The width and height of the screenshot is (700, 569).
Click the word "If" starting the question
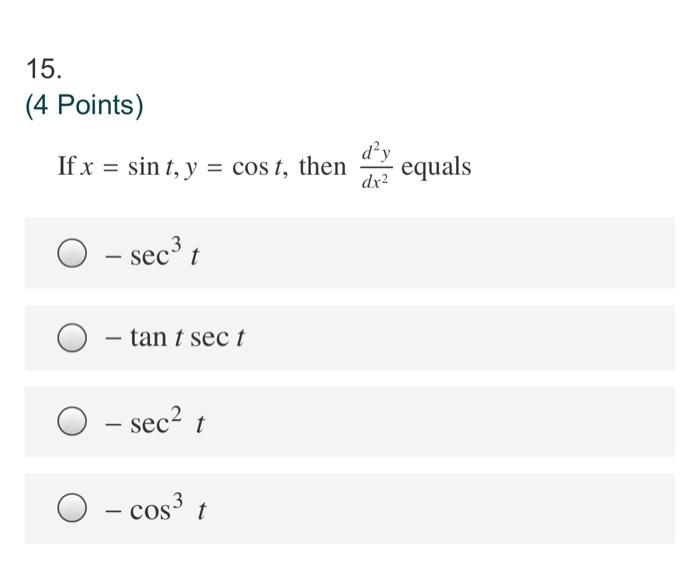point(67,166)
